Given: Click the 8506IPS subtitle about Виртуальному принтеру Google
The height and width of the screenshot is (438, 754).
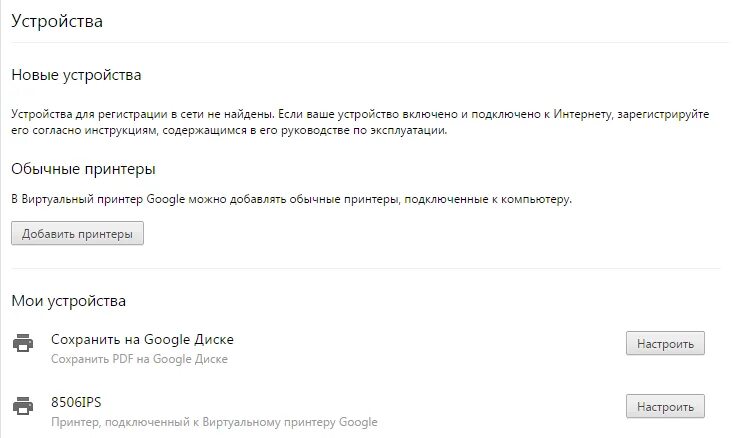Looking at the screenshot, I should click(214, 422).
